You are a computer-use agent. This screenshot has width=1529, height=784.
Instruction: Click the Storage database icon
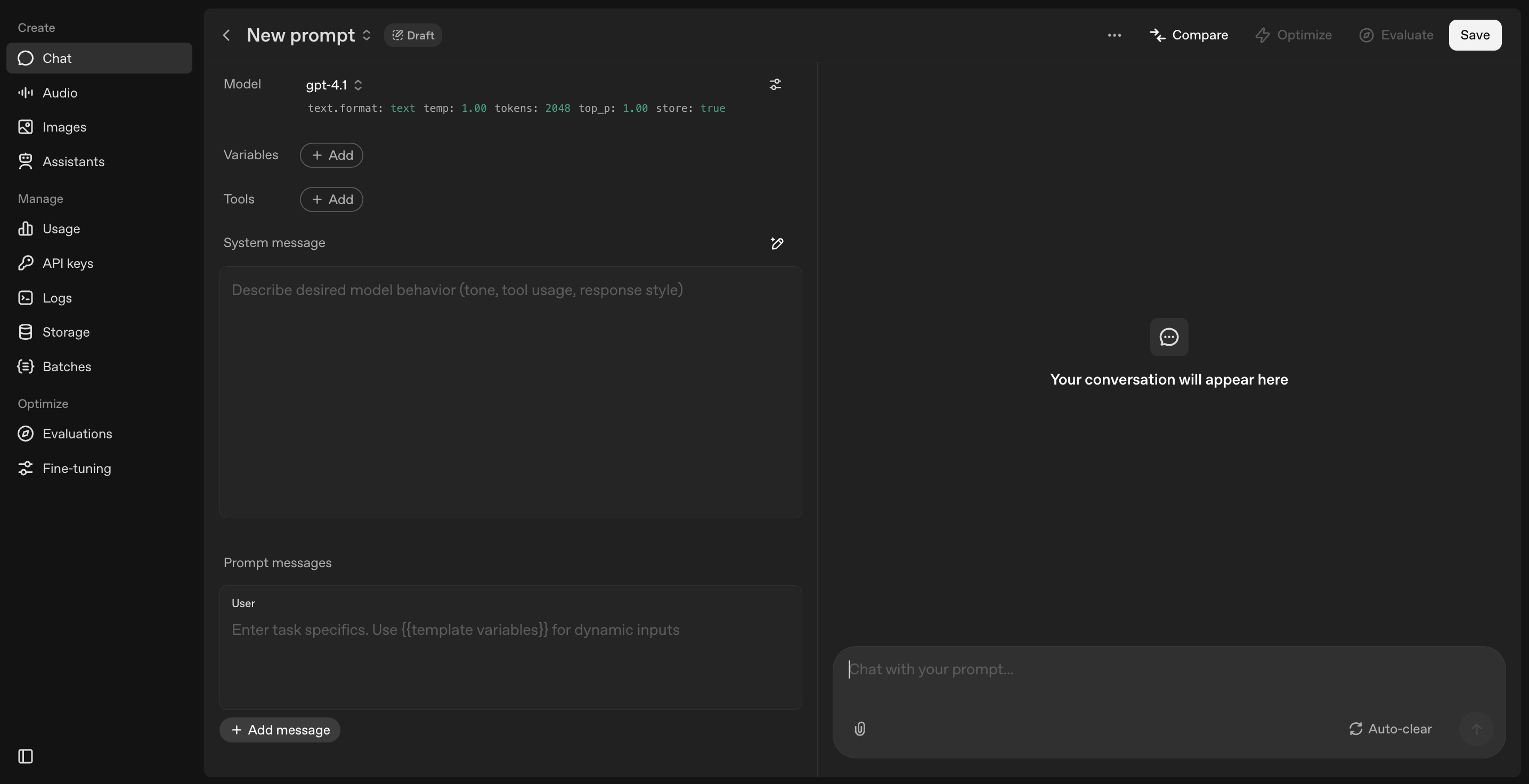tap(26, 332)
